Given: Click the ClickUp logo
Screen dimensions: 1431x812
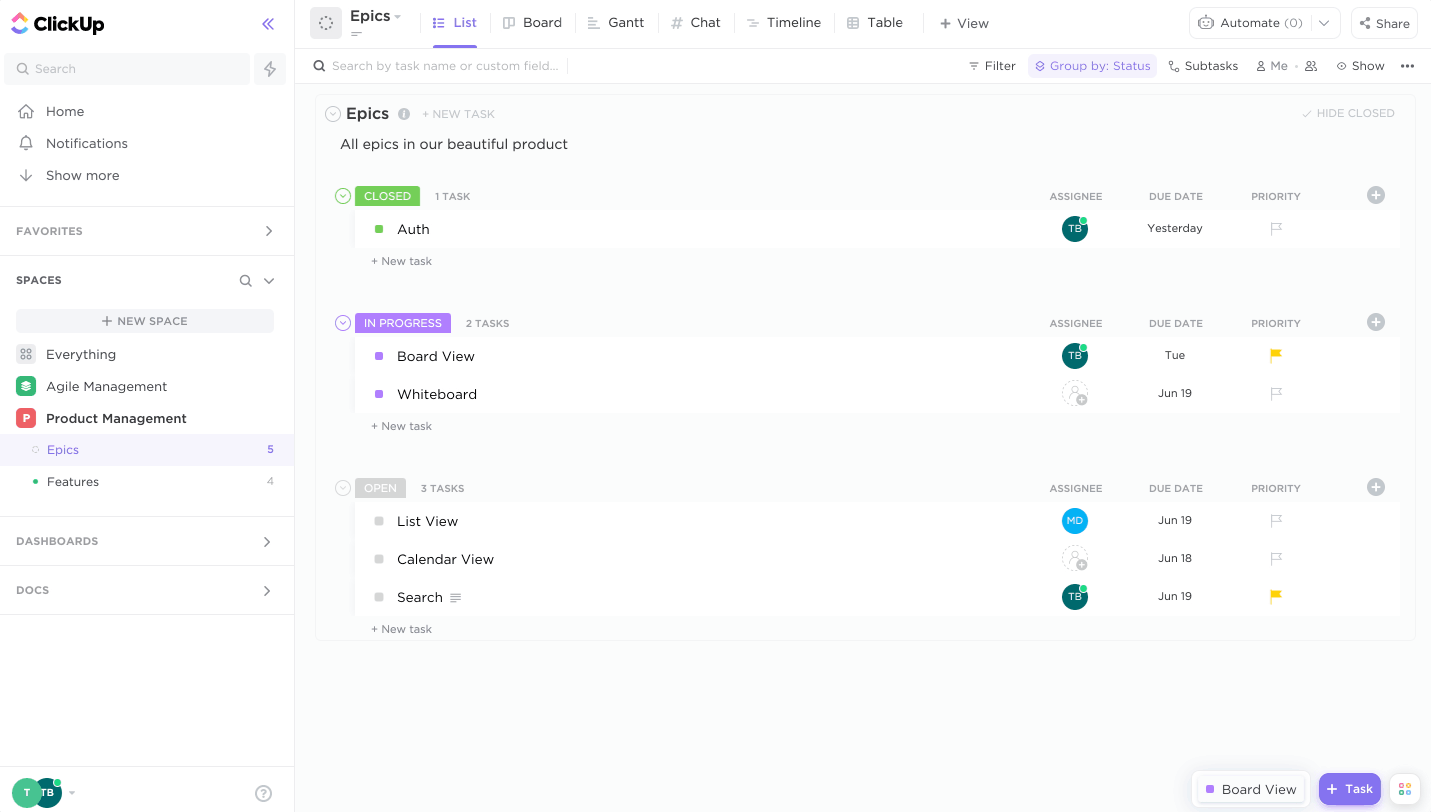Looking at the screenshot, I should tap(57, 23).
